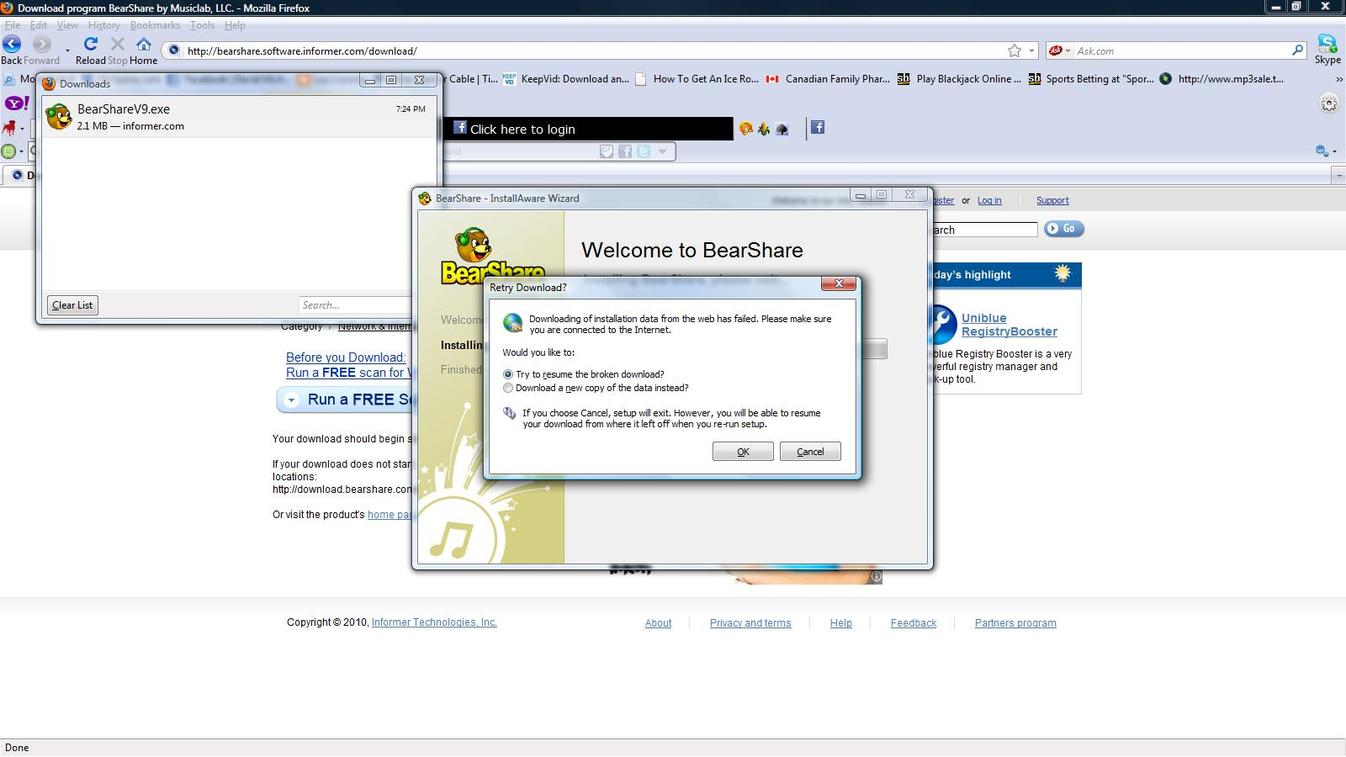Open the File menu

coord(12,25)
